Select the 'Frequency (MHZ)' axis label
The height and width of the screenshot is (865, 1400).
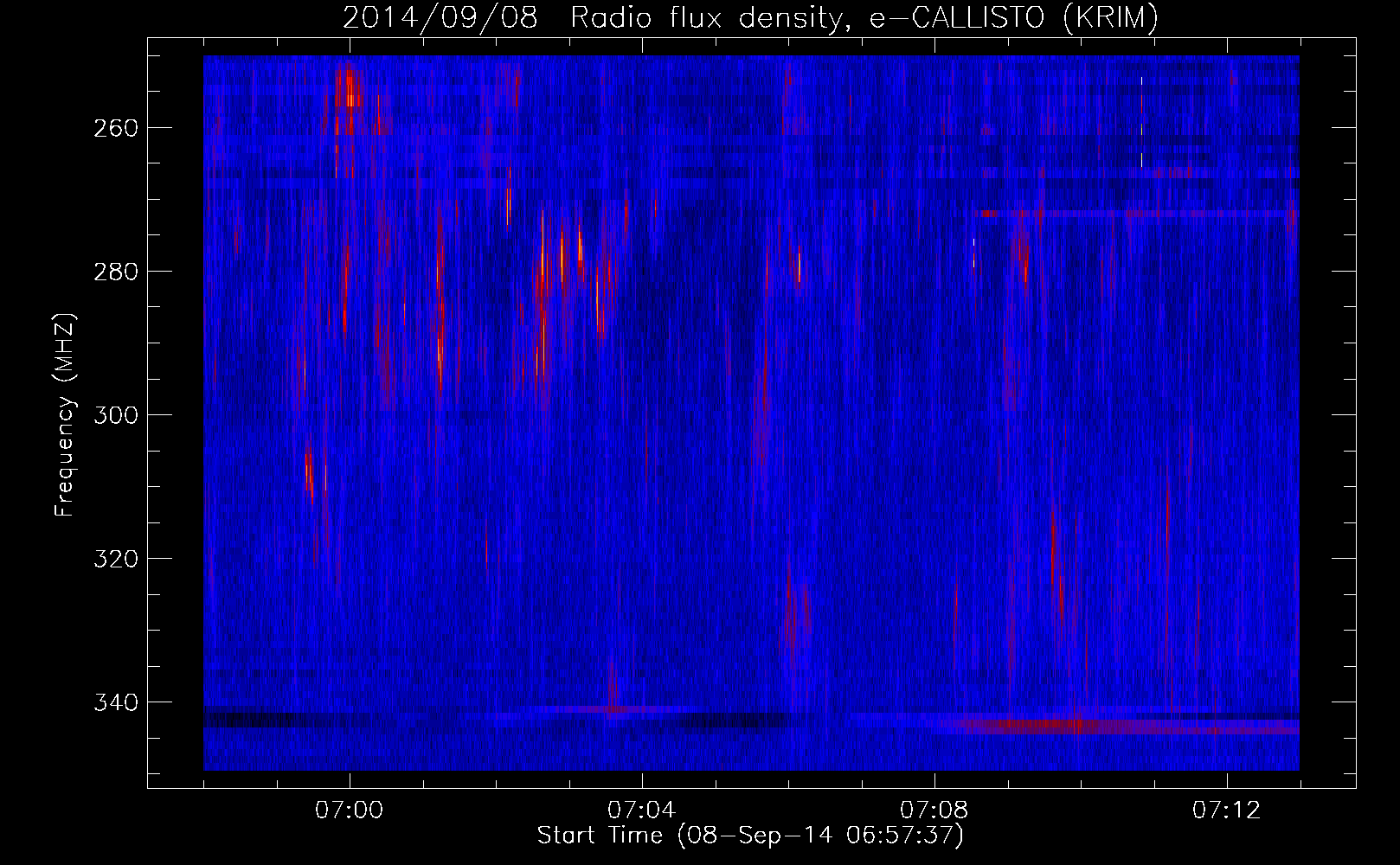click(65, 414)
